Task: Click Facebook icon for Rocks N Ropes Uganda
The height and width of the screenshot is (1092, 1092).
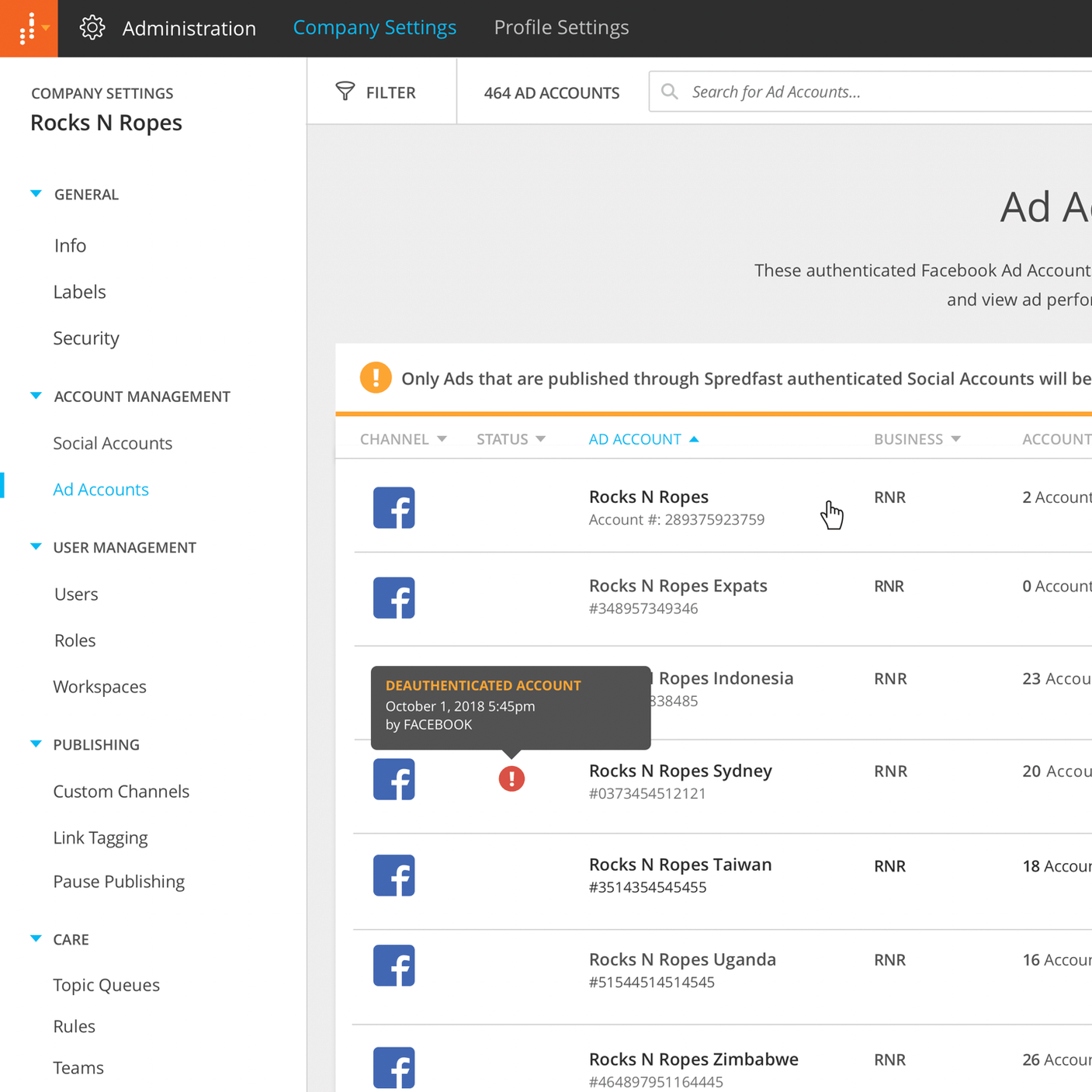Action: [394, 965]
